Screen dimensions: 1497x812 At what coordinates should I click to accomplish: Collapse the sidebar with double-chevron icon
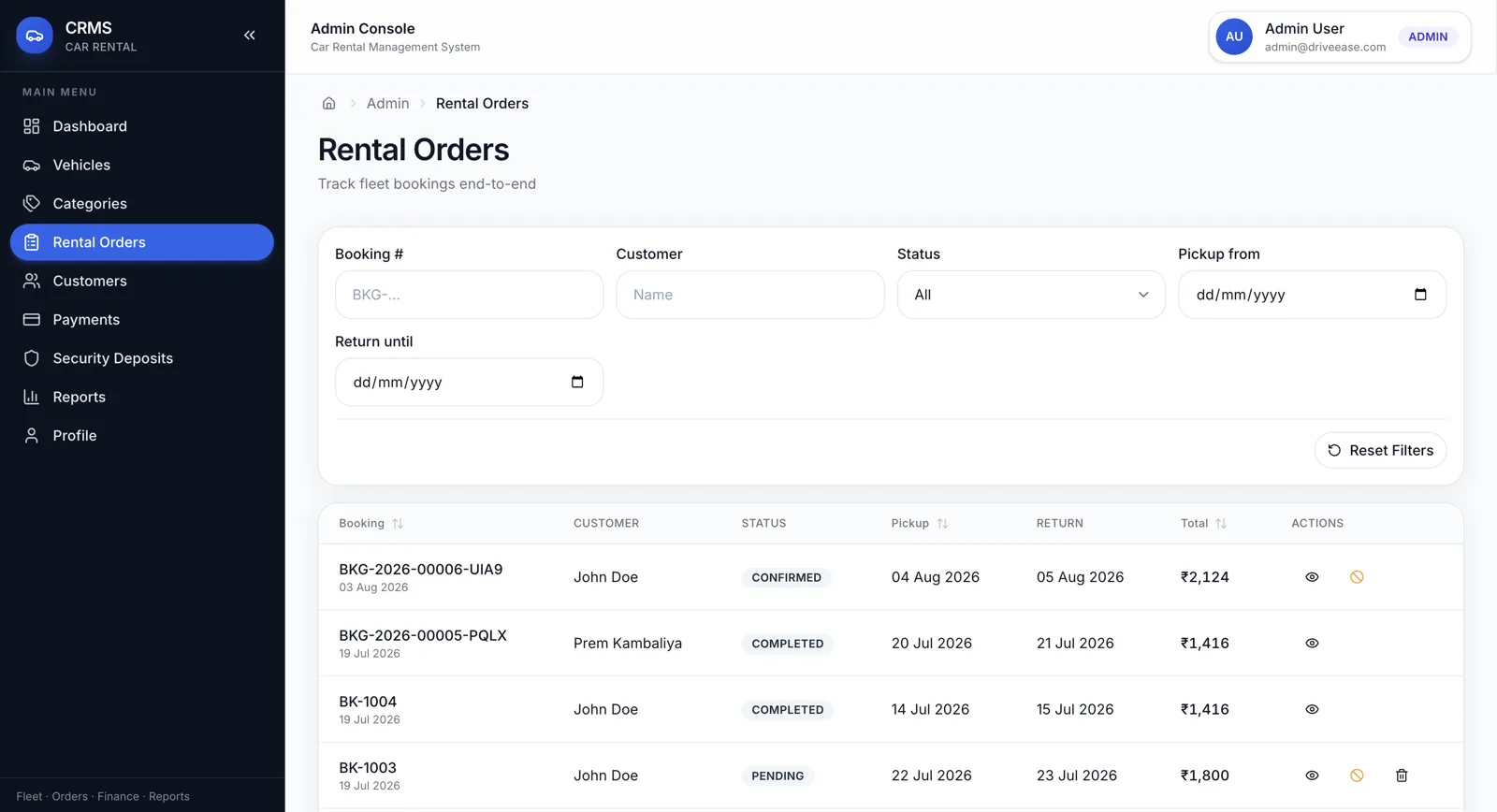coord(250,36)
